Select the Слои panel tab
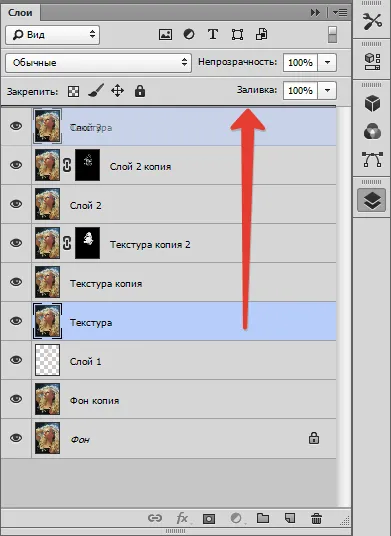This screenshot has width=391, height=536. (20, 13)
